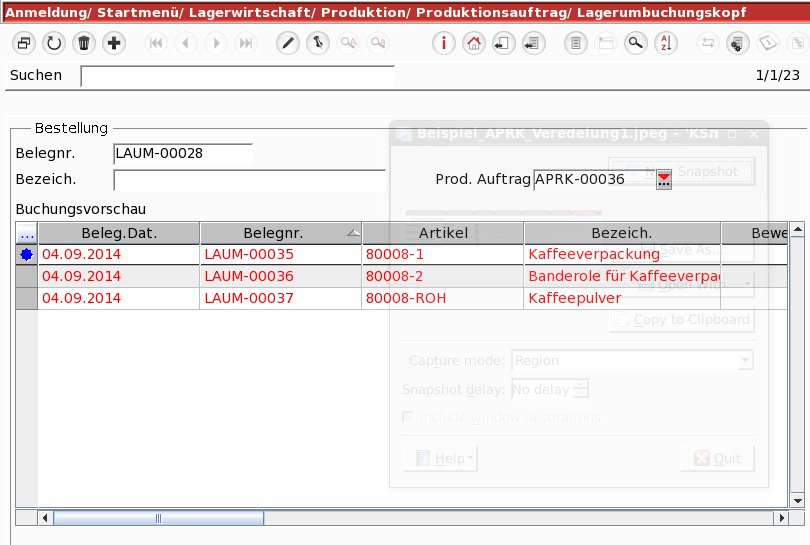
Task: Jump to first record in toolbar
Action: [156, 43]
